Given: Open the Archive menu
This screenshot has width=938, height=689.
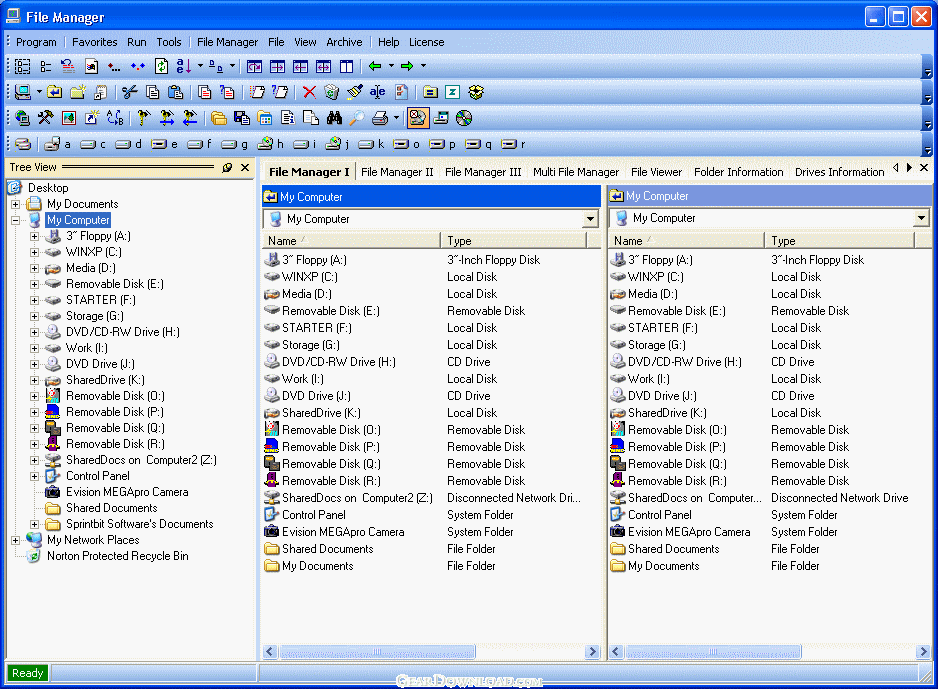Looking at the screenshot, I should point(344,42).
